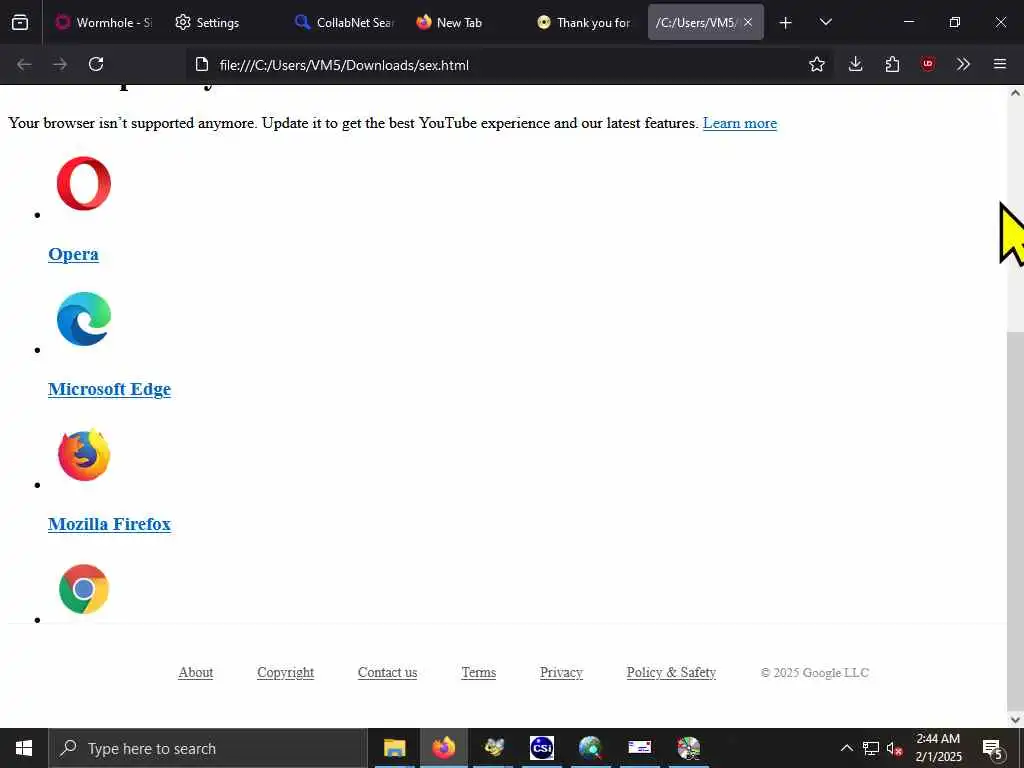
Task: Select Firefox on the taskbar
Action: [443, 748]
